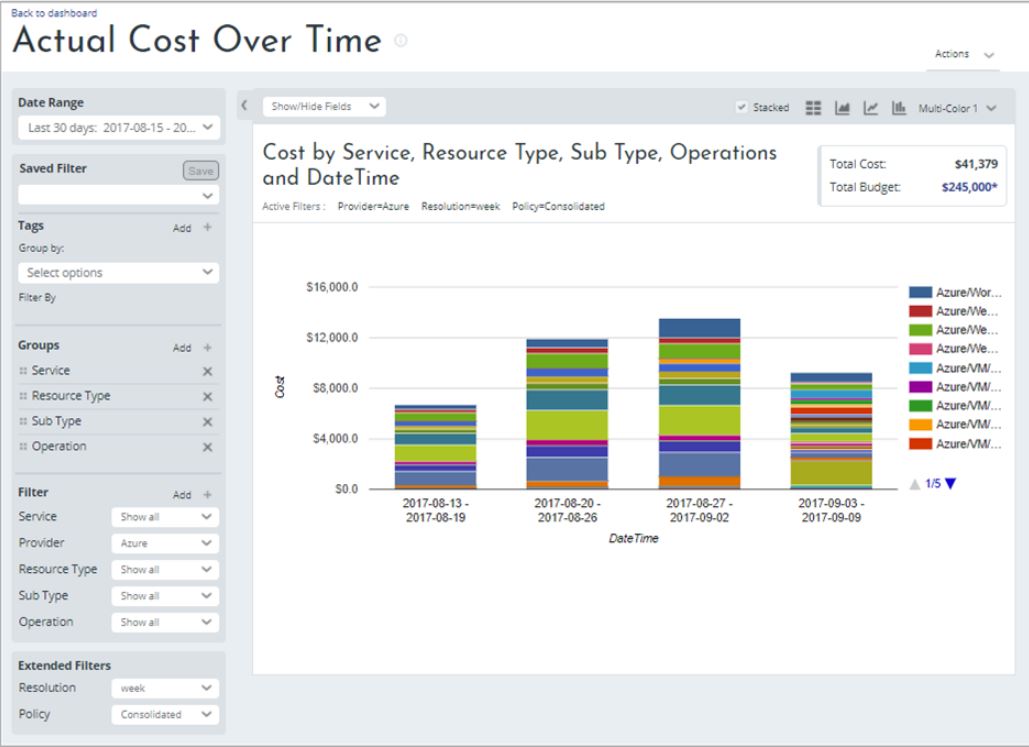Remove the Sub Type group
Screen dimensions: 1029x747
[208, 422]
